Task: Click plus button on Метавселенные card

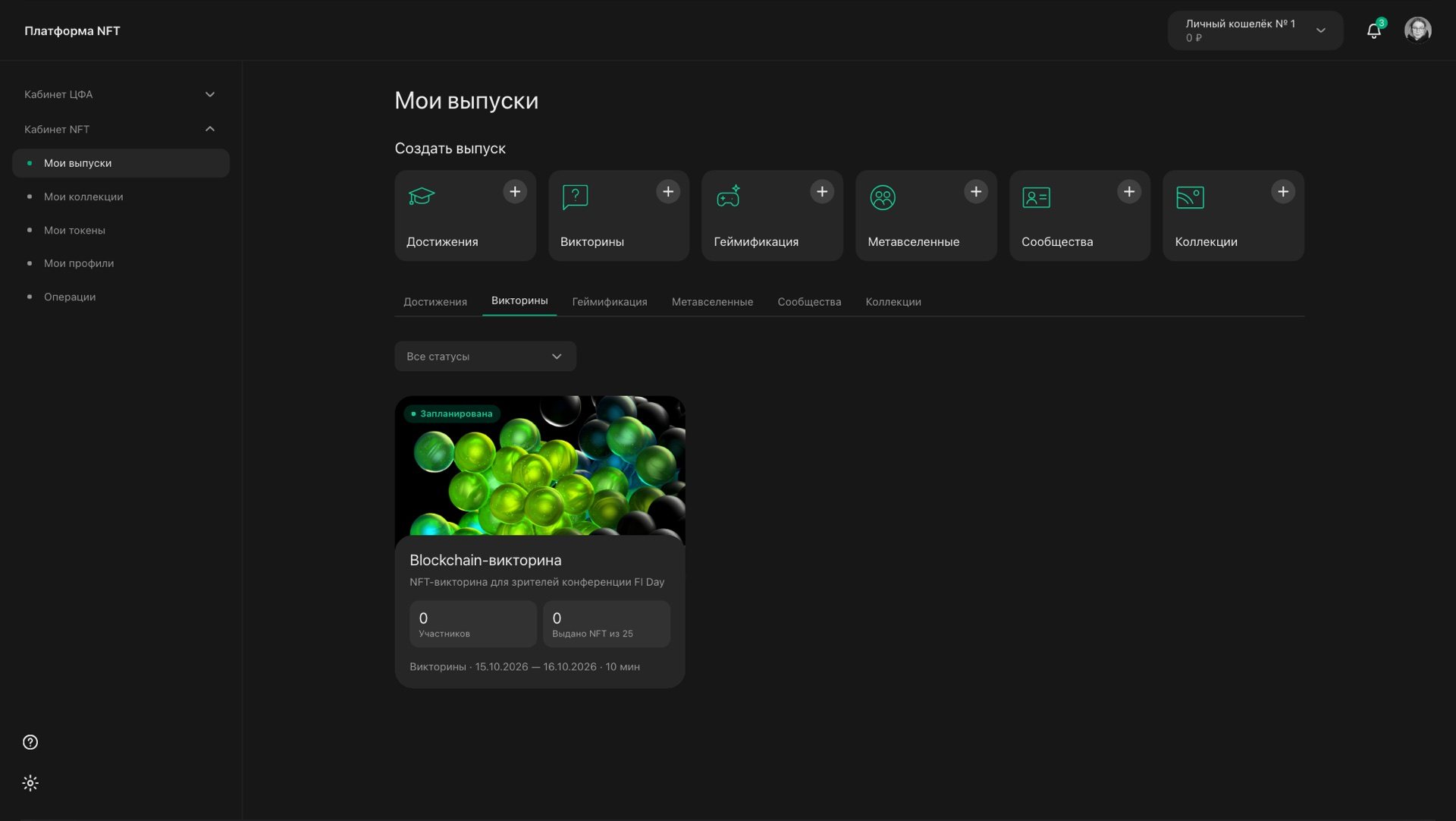Action: click(976, 192)
